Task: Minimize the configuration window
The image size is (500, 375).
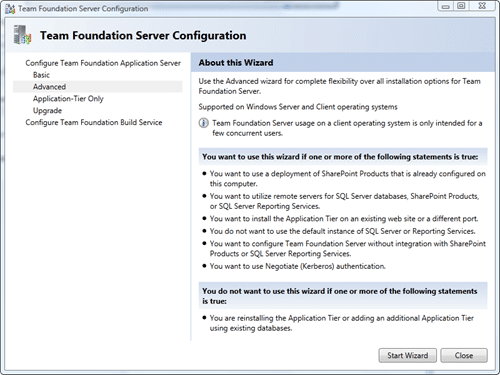Action: point(445,6)
